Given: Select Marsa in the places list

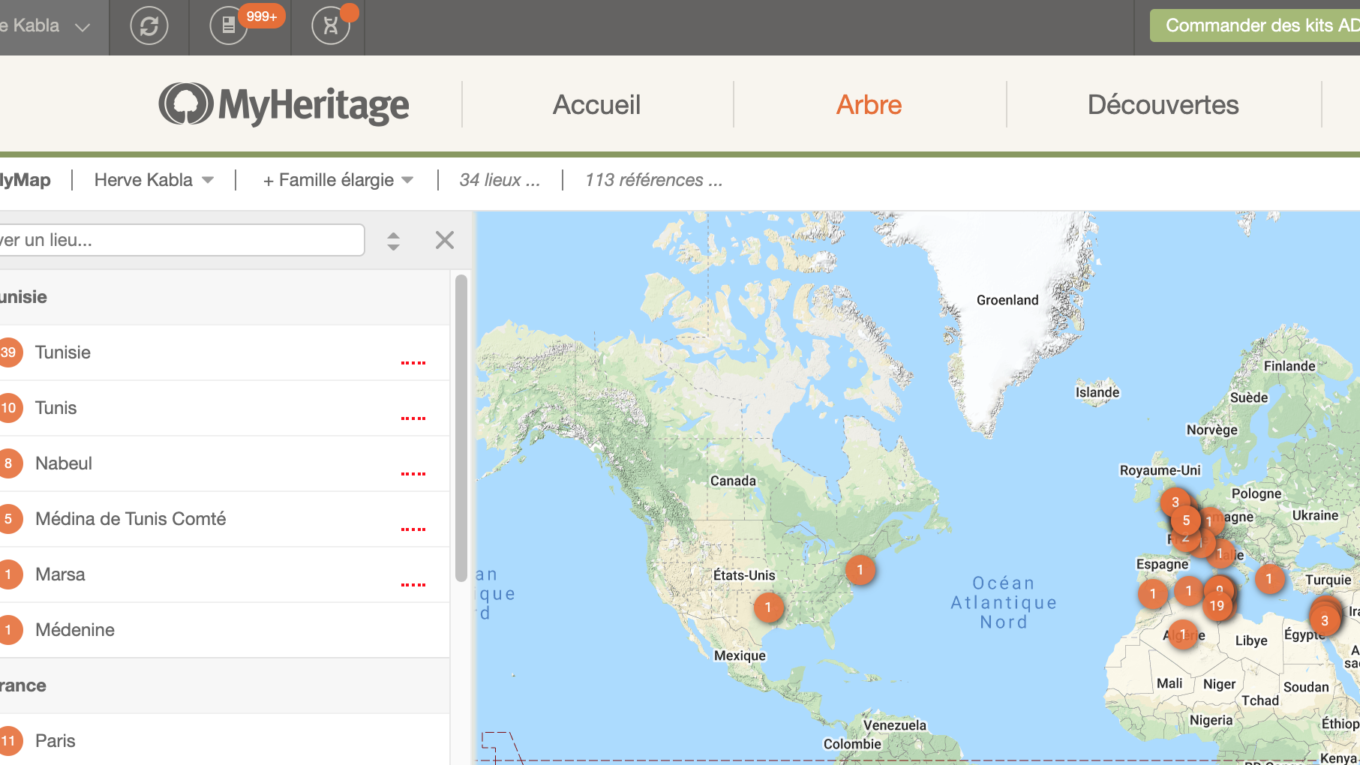Looking at the screenshot, I should [60, 574].
